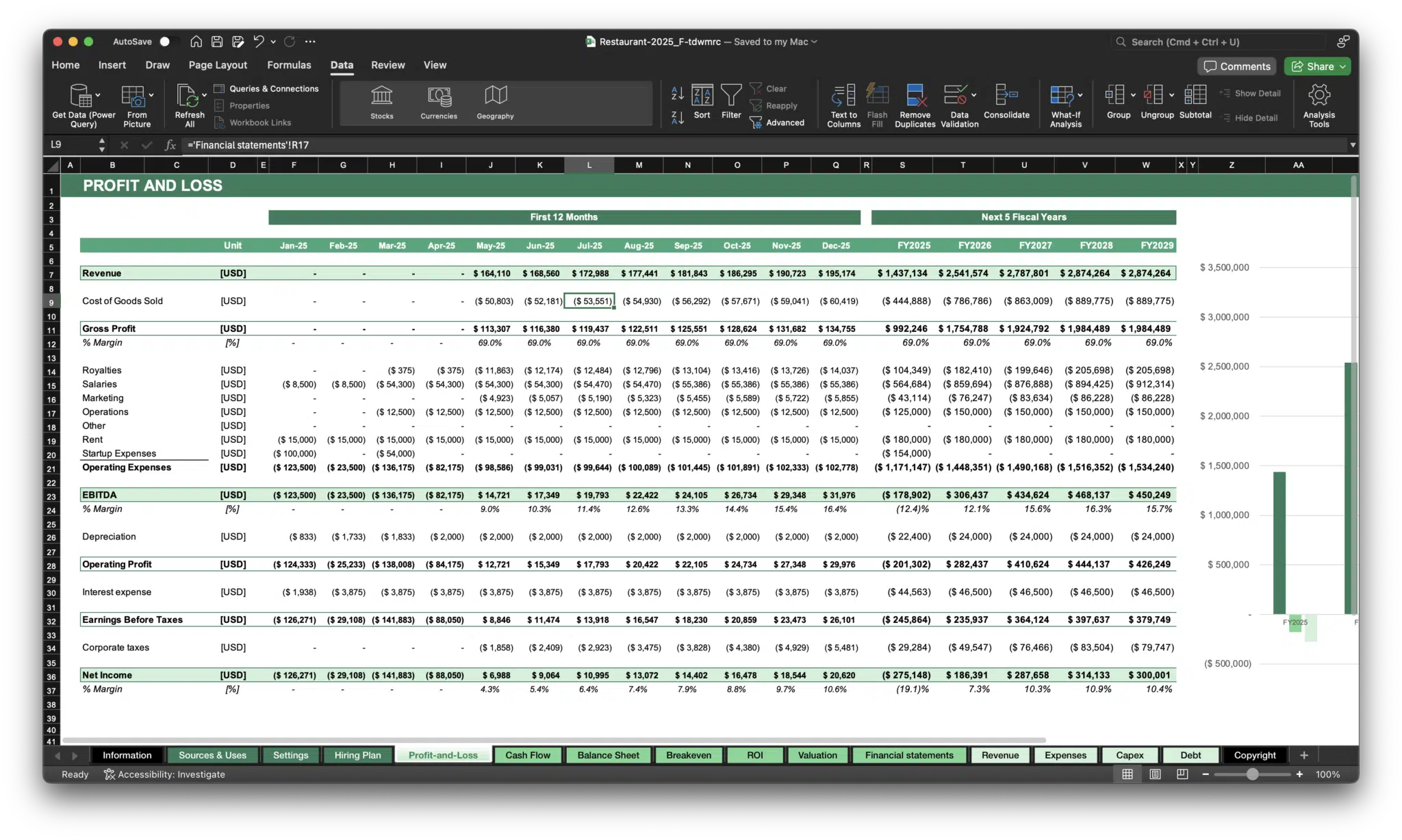
Task: Launch Text to Columns
Action: click(843, 105)
